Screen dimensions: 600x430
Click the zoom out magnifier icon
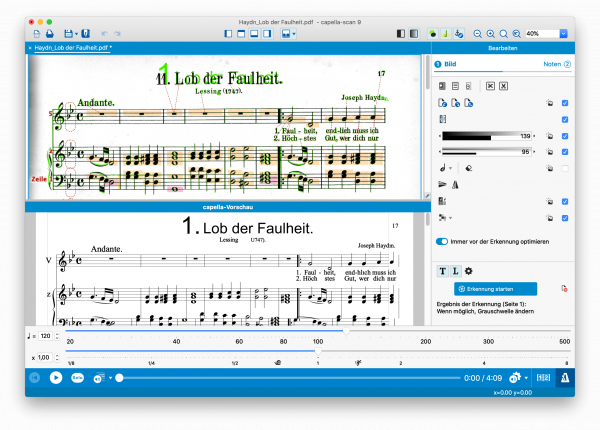click(x=477, y=34)
